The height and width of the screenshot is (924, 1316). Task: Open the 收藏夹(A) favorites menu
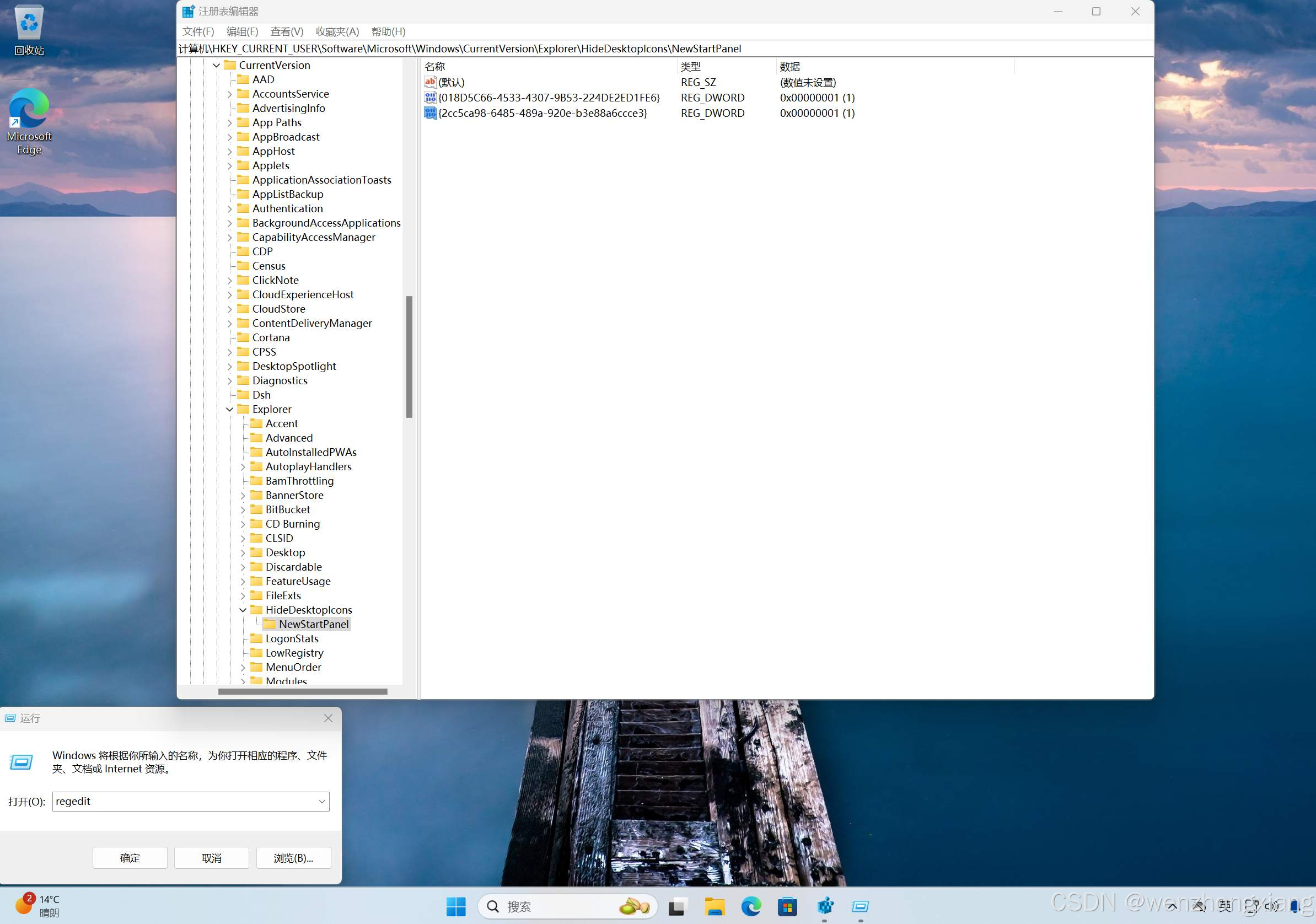point(337,31)
